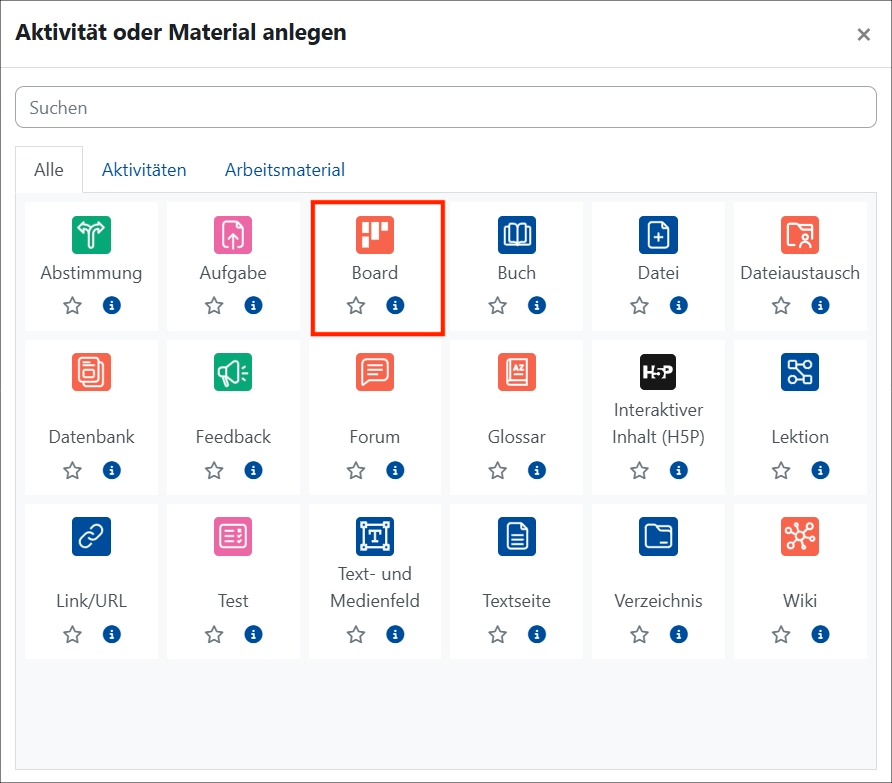
Task: Mark the Test activity as favorite
Action: 213,634
